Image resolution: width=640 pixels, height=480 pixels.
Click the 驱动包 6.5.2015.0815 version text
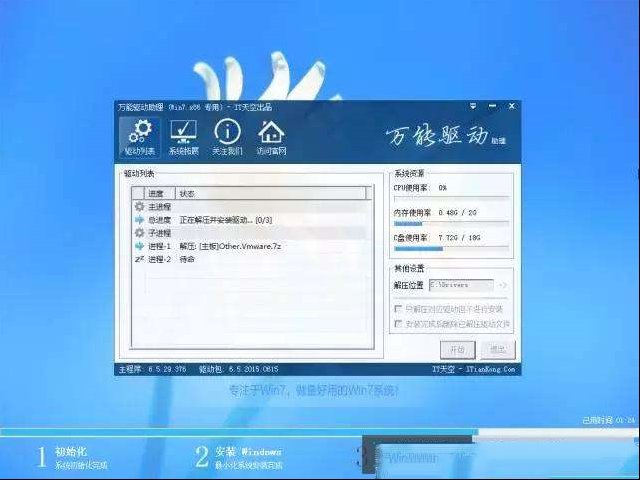pyautogui.click(x=238, y=369)
